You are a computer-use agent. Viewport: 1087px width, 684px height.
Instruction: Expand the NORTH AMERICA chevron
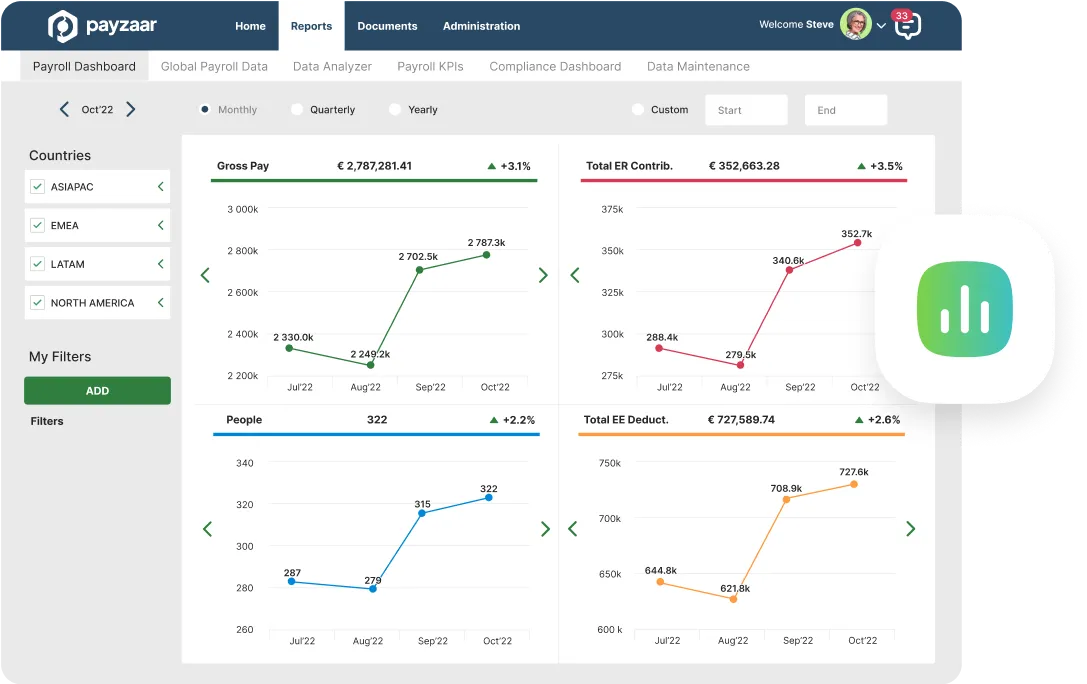pyautogui.click(x=160, y=302)
